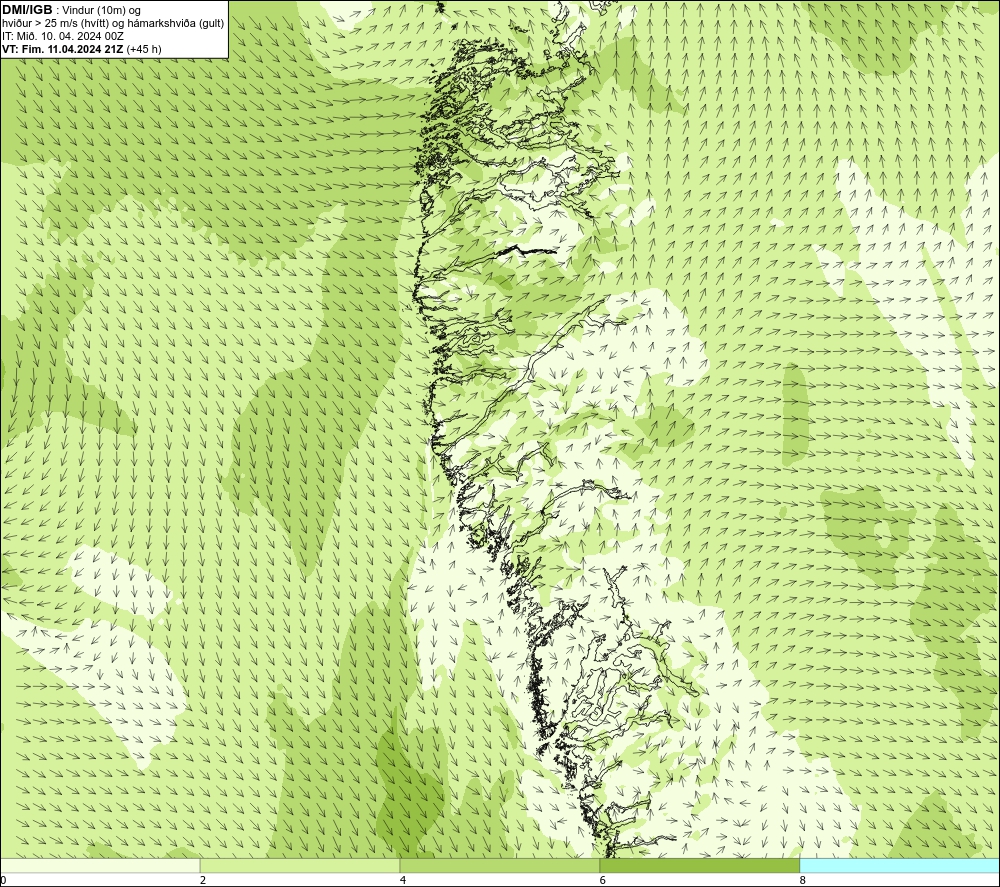Viewport: 1000px width, 887px height.
Task: Click the 0-2 m/s palest color band
Action: 100,865
